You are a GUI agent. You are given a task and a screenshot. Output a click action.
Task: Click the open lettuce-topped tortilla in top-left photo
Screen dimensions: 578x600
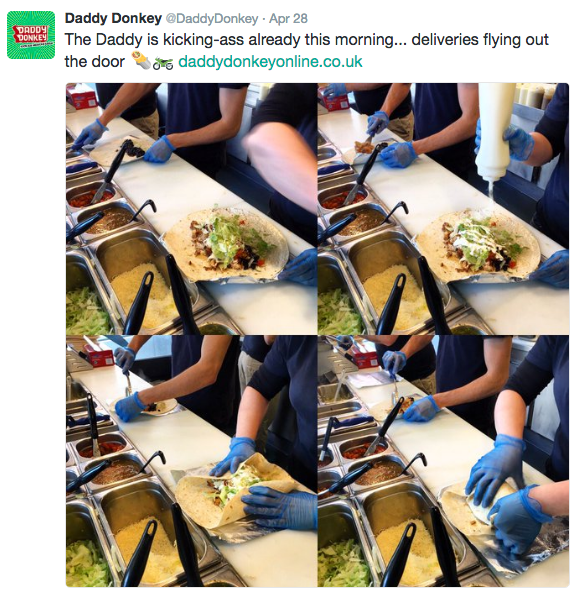pos(226,244)
